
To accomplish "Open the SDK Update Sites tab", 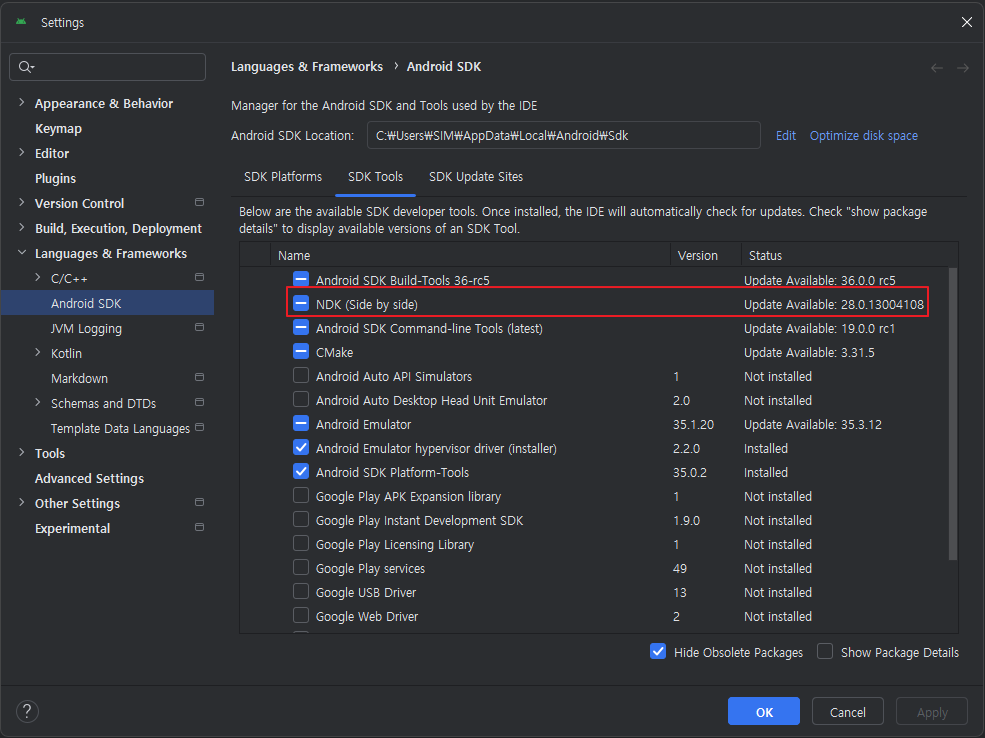I will coord(476,177).
